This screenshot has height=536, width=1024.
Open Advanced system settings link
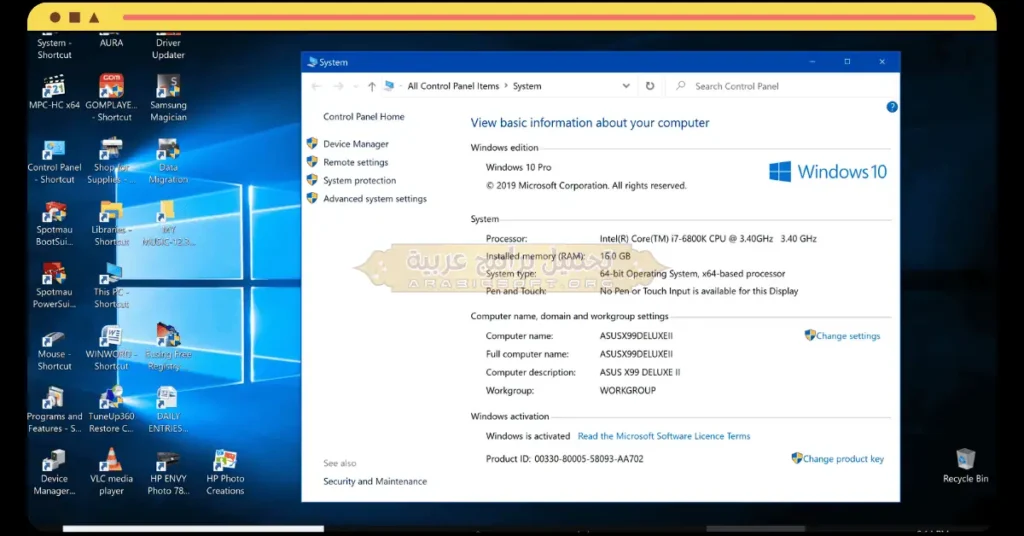tap(374, 198)
